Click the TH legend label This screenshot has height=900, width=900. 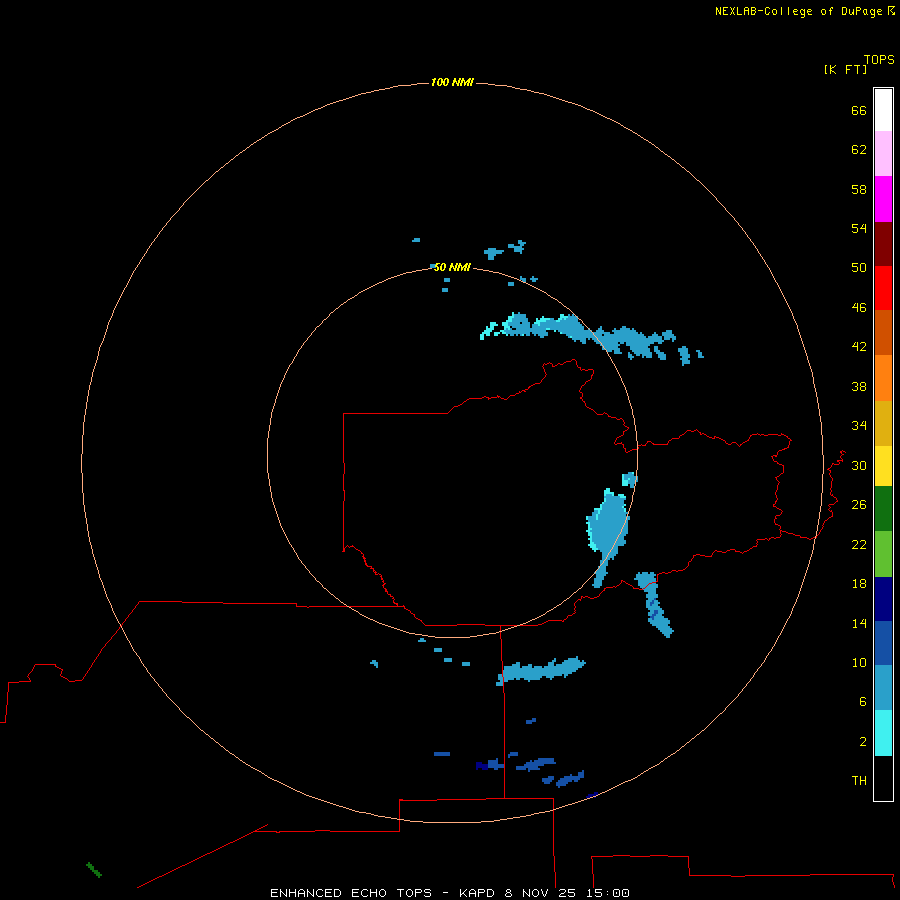[859, 781]
